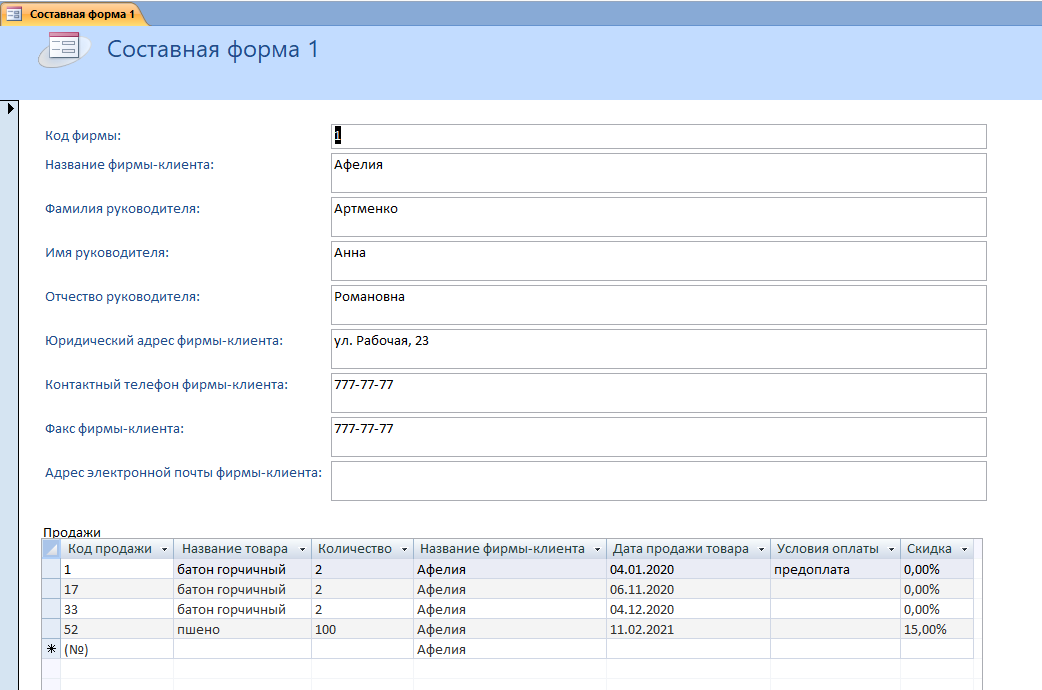
Task: Click the cell with sale code 33
Action: 117,609
